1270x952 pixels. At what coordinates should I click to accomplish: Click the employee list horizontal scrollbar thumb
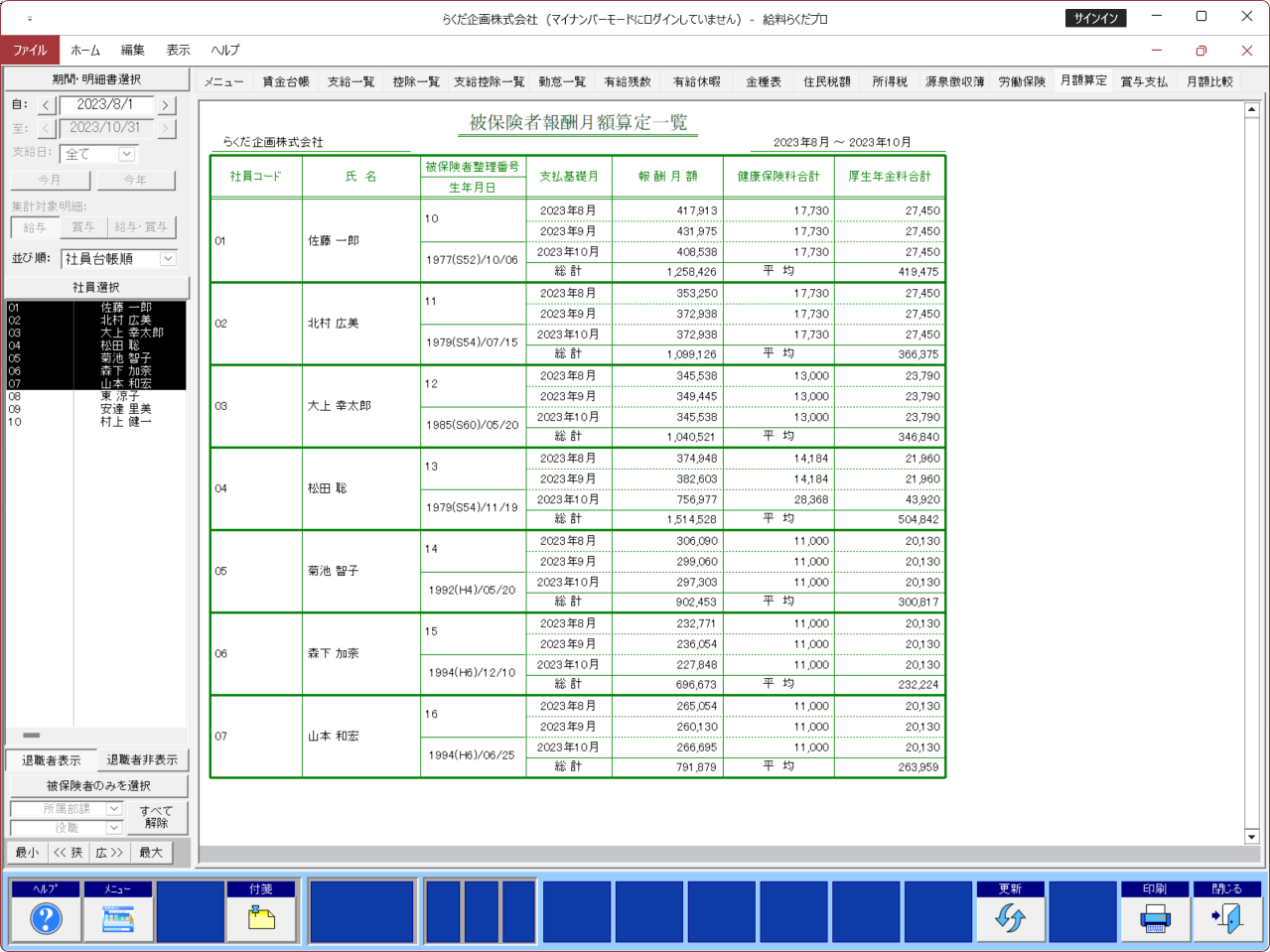(x=32, y=736)
